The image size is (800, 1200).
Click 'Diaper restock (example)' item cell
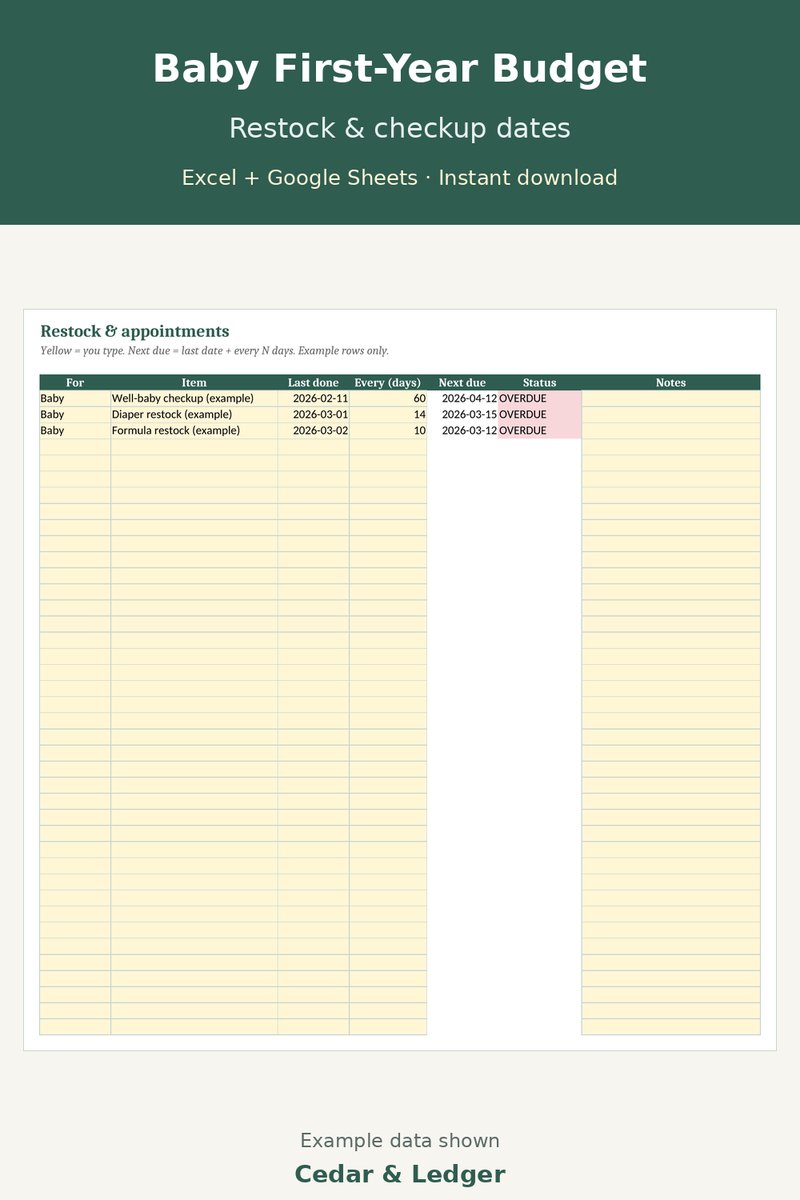pos(194,414)
